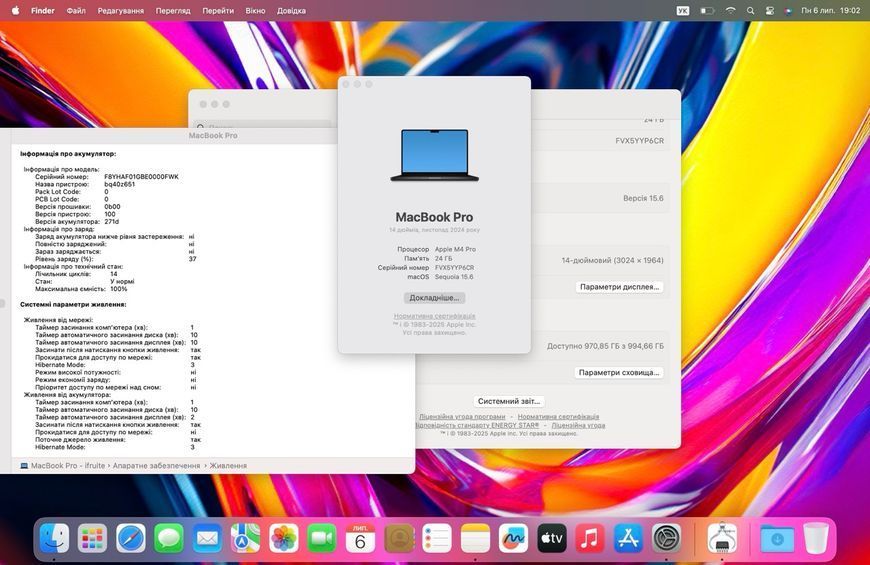
Task: Click the MacBook Pro laptop image
Action: pyautogui.click(x=434, y=155)
